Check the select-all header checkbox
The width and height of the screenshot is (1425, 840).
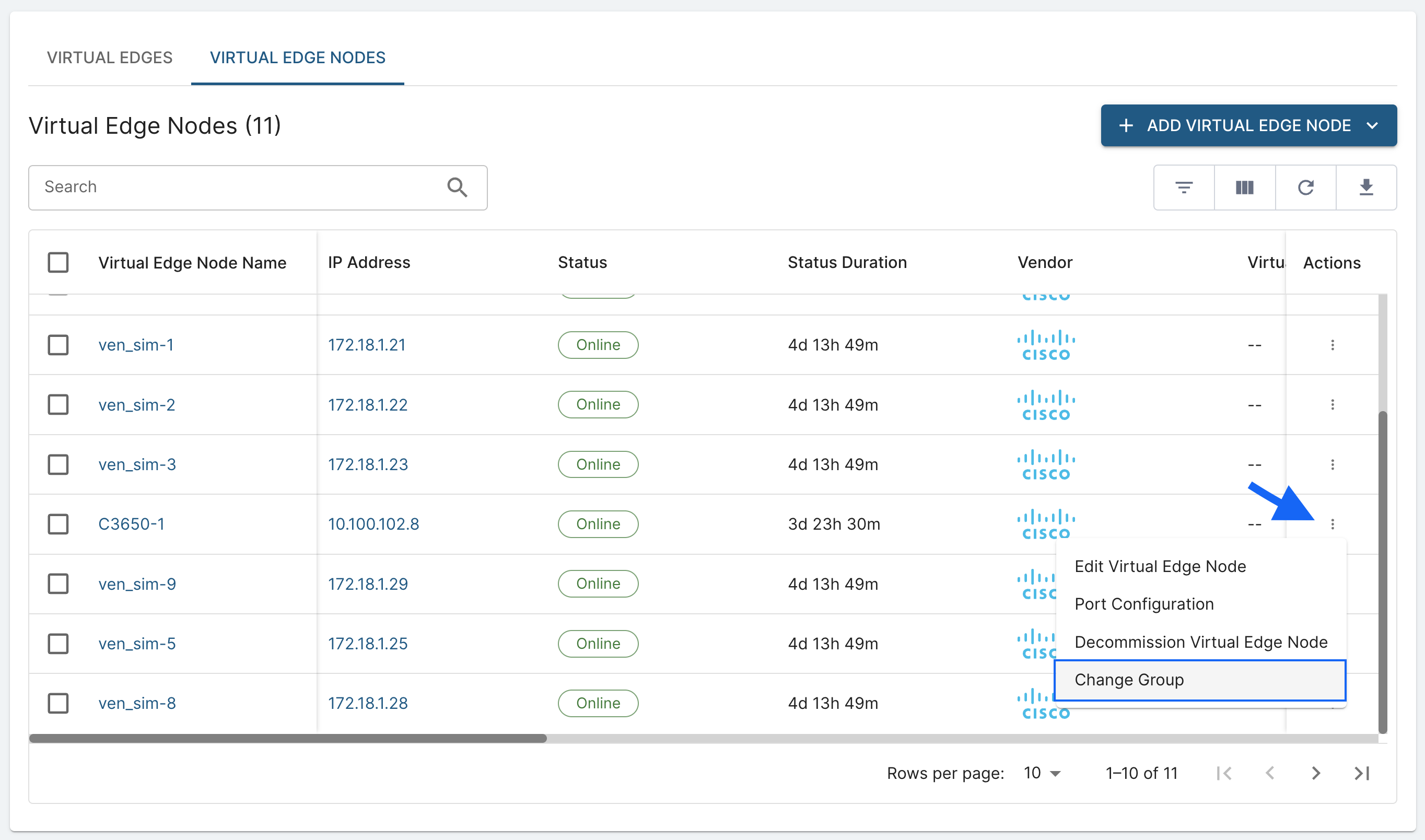click(59, 263)
